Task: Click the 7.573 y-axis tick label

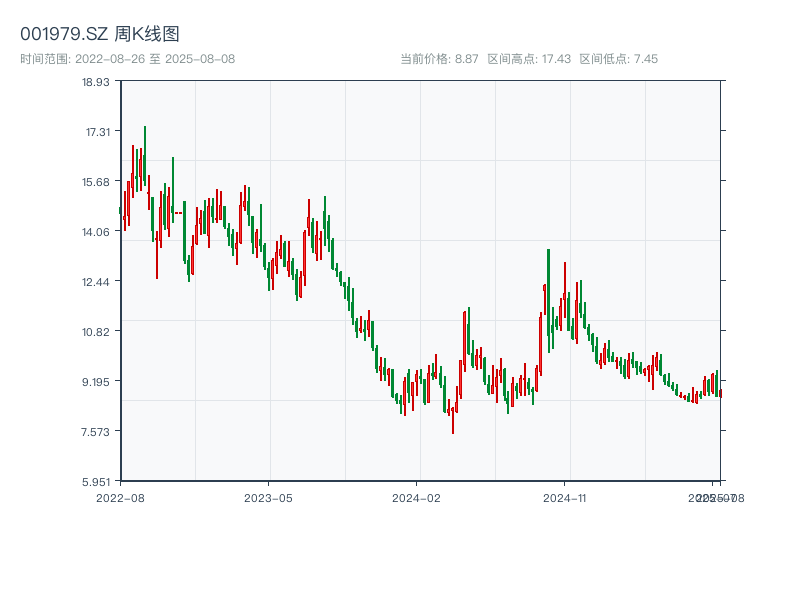Action: tap(95, 432)
